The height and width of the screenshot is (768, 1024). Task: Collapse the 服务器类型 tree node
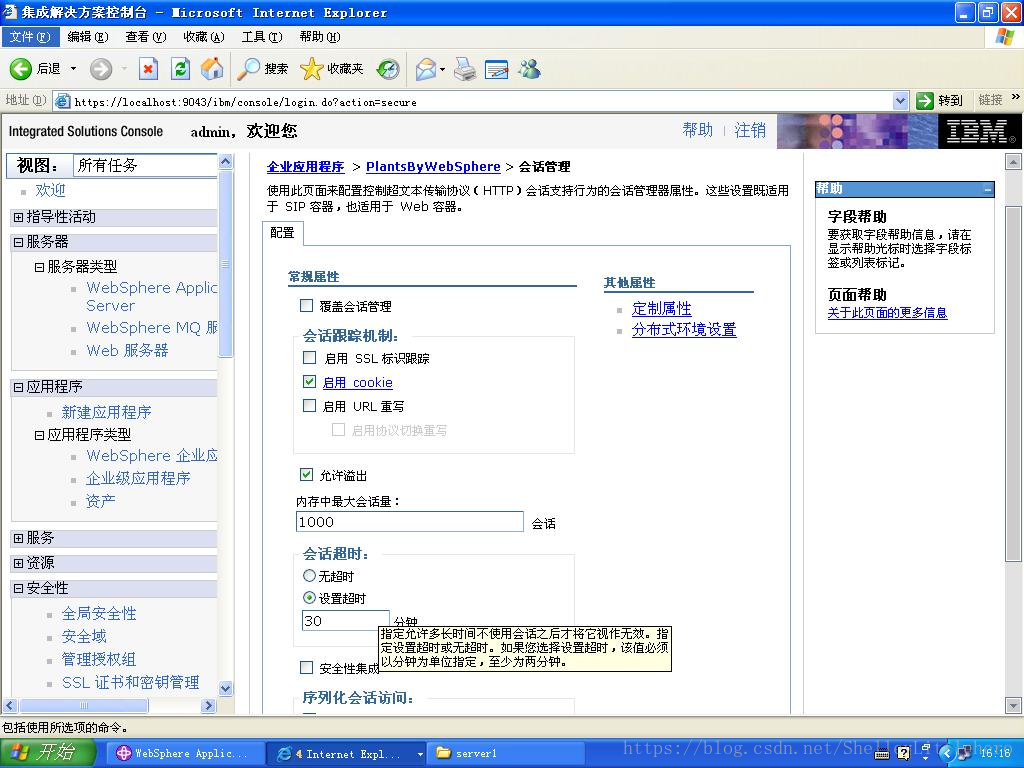pos(39,267)
